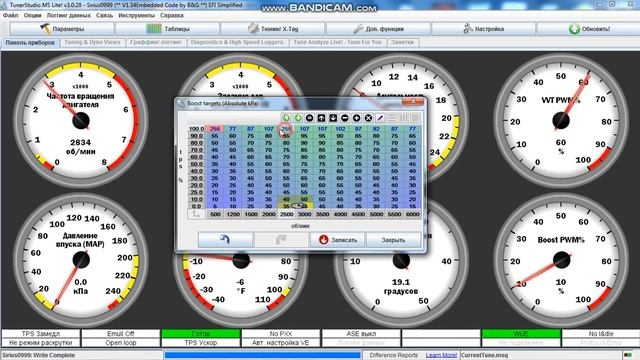Select the 2500 RPM bin cell

287,214
